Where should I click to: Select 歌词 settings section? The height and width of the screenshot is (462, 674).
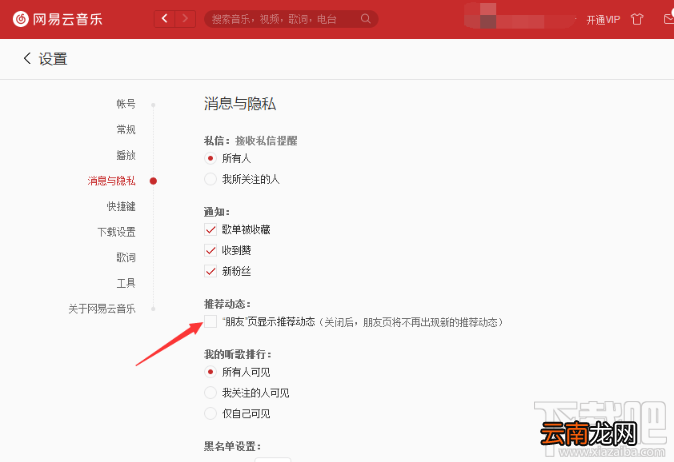126,257
